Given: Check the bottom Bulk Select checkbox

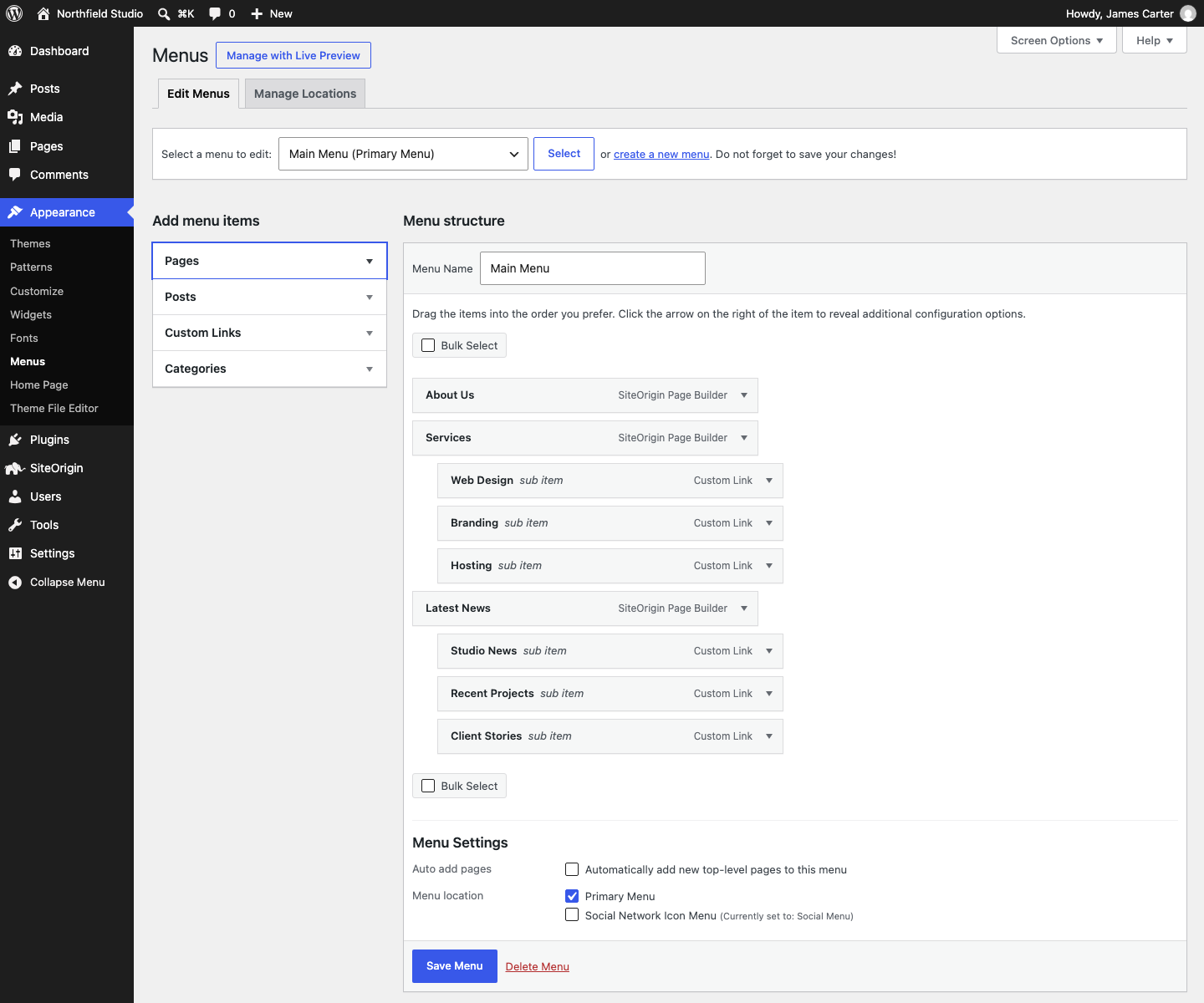Looking at the screenshot, I should click(428, 786).
